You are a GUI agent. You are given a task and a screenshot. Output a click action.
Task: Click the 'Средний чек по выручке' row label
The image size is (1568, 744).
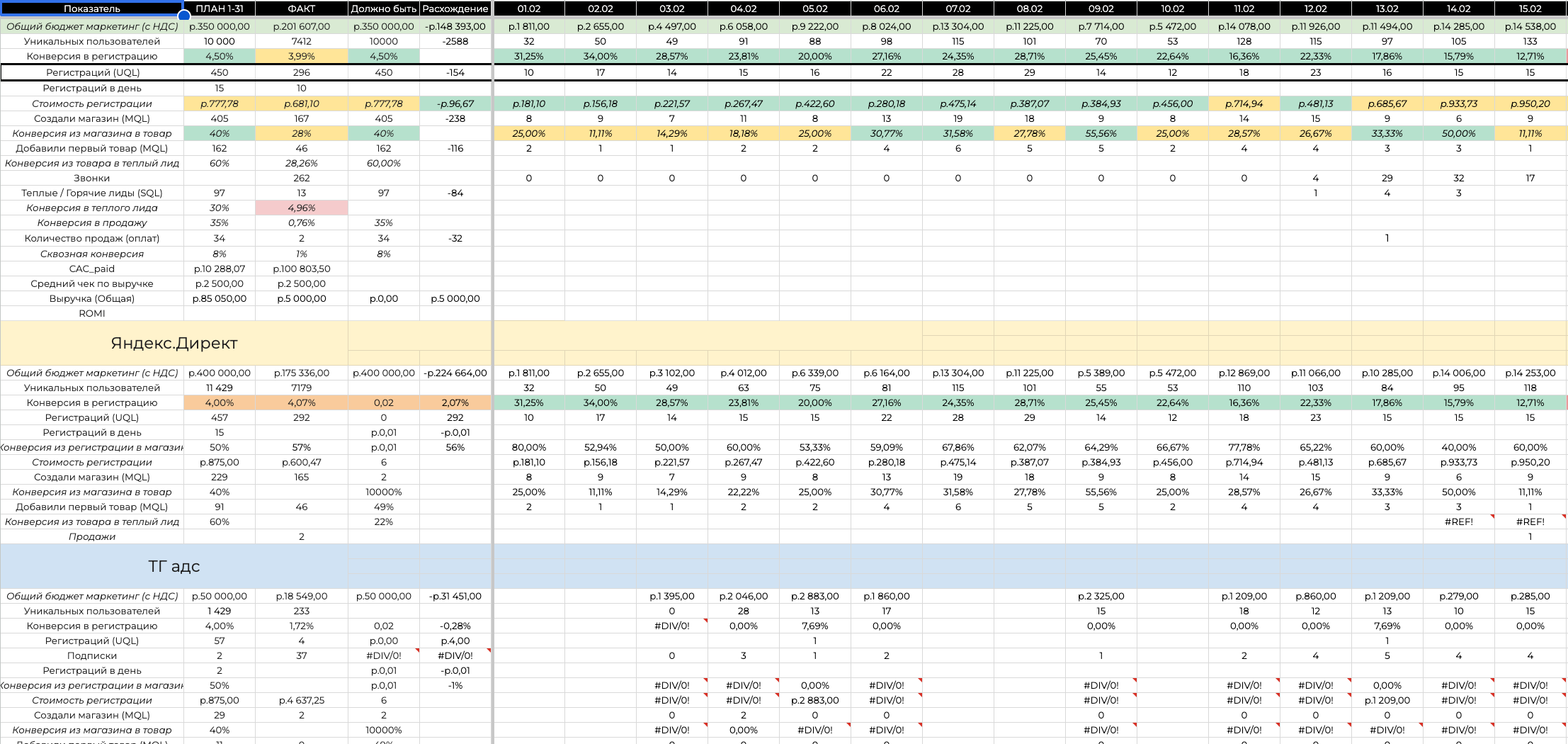[x=92, y=283]
